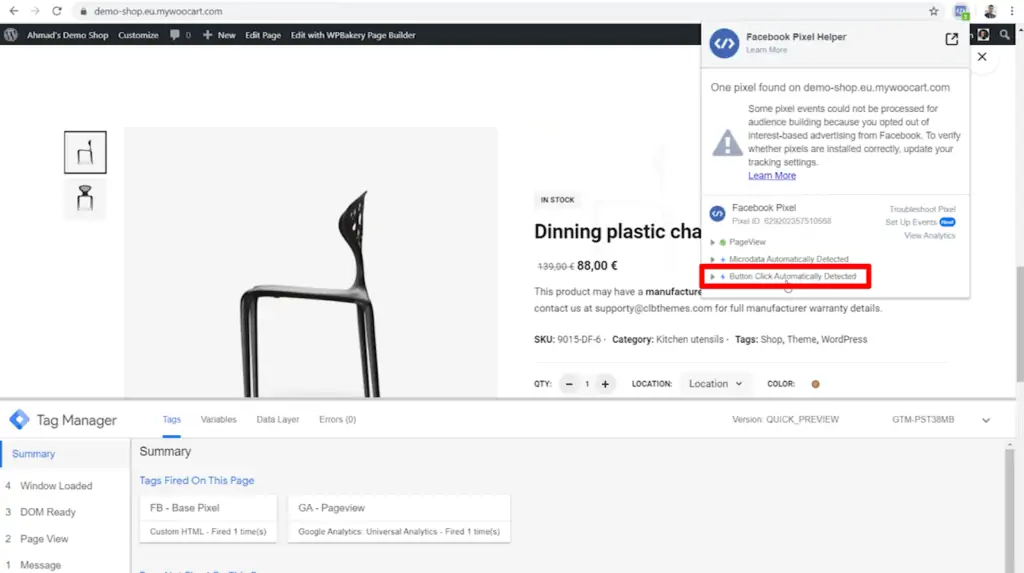Open the Chrome profile avatar
The width and height of the screenshot is (1024, 573).
pos(990,11)
